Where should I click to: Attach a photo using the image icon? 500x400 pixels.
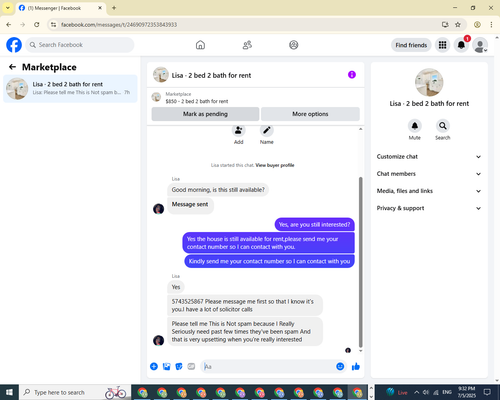(x=166, y=366)
